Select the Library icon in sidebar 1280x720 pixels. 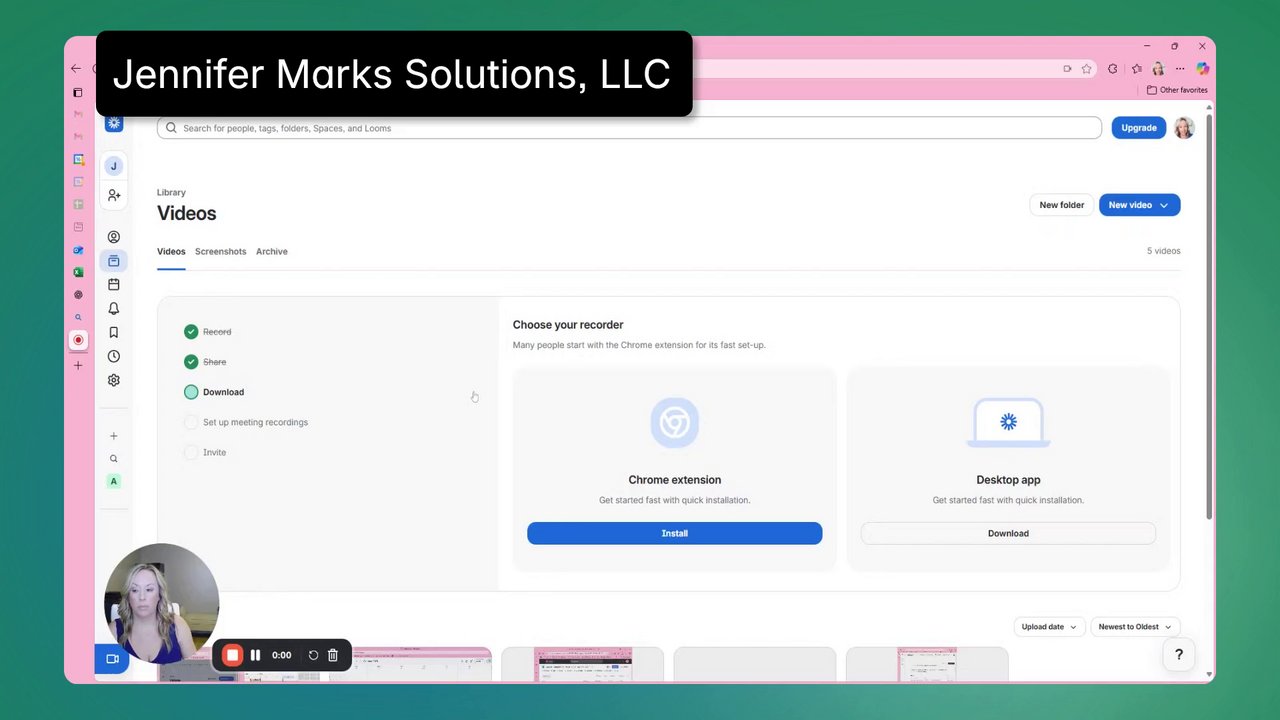click(114, 261)
